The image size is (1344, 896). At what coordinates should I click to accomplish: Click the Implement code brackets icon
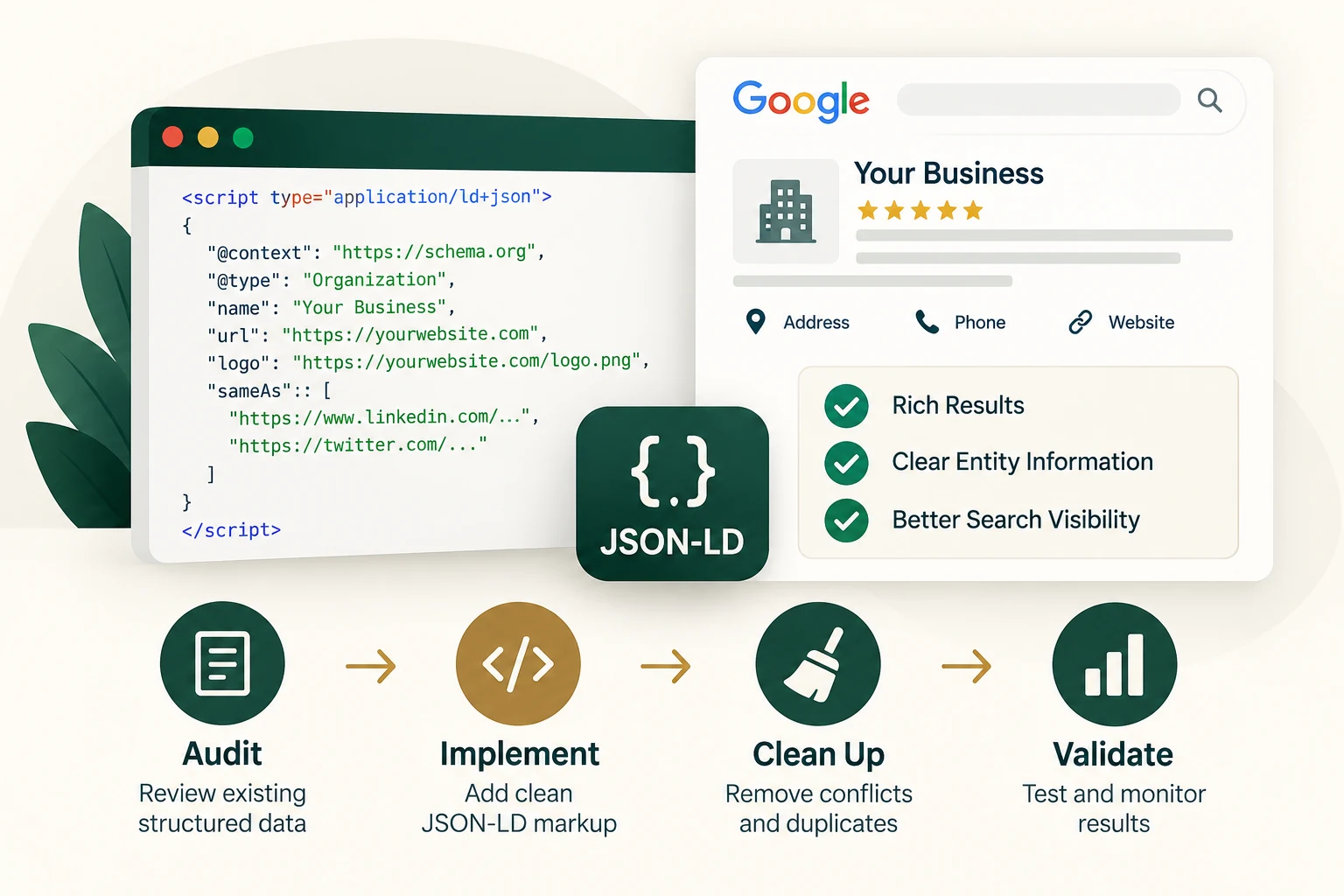518,663
